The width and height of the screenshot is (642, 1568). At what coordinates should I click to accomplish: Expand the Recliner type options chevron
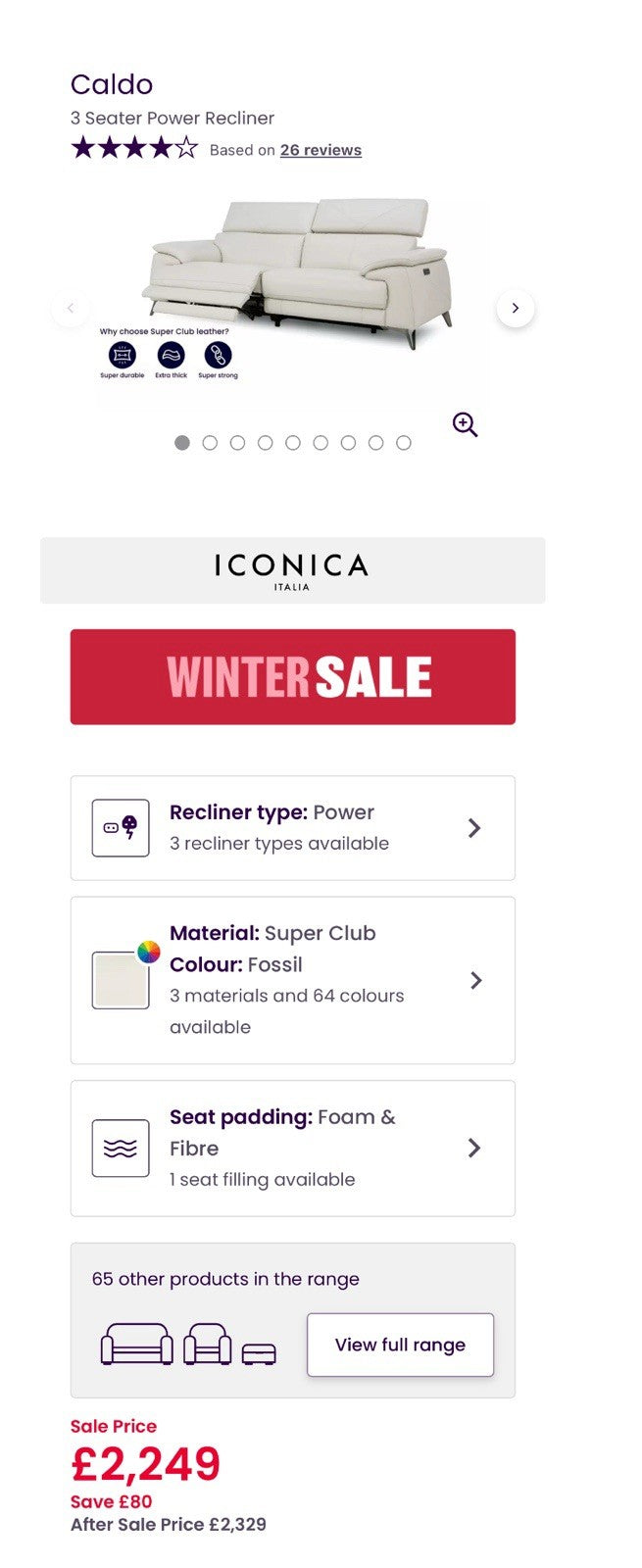(474, 828)
